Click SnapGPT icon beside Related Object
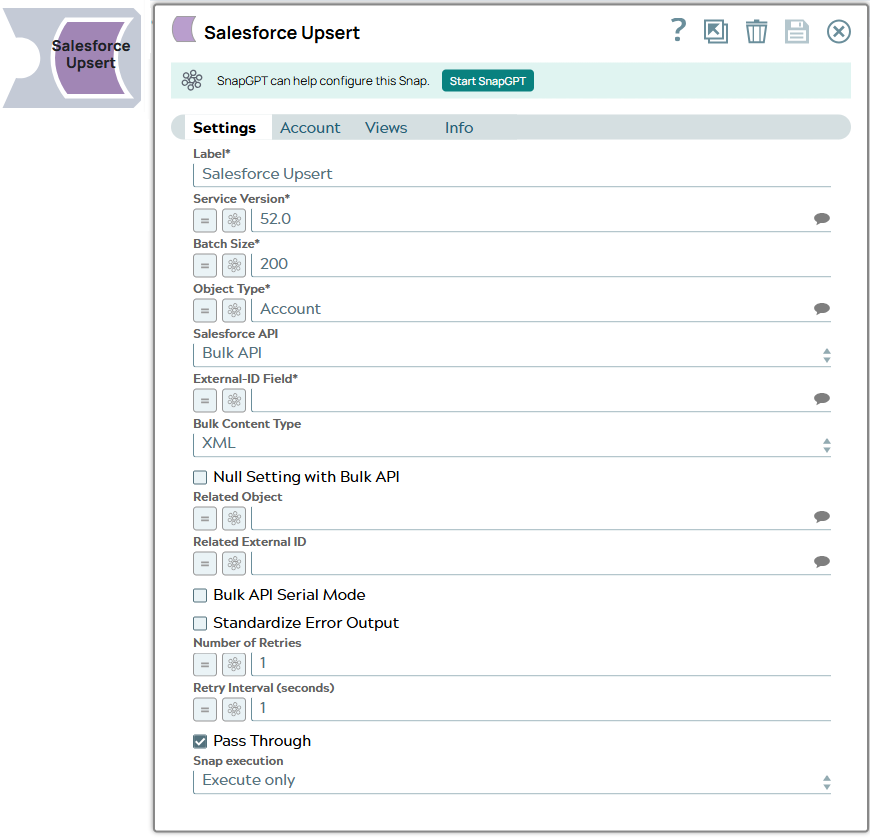This screenshot has height=839, width=870. [x=234, y=518]
